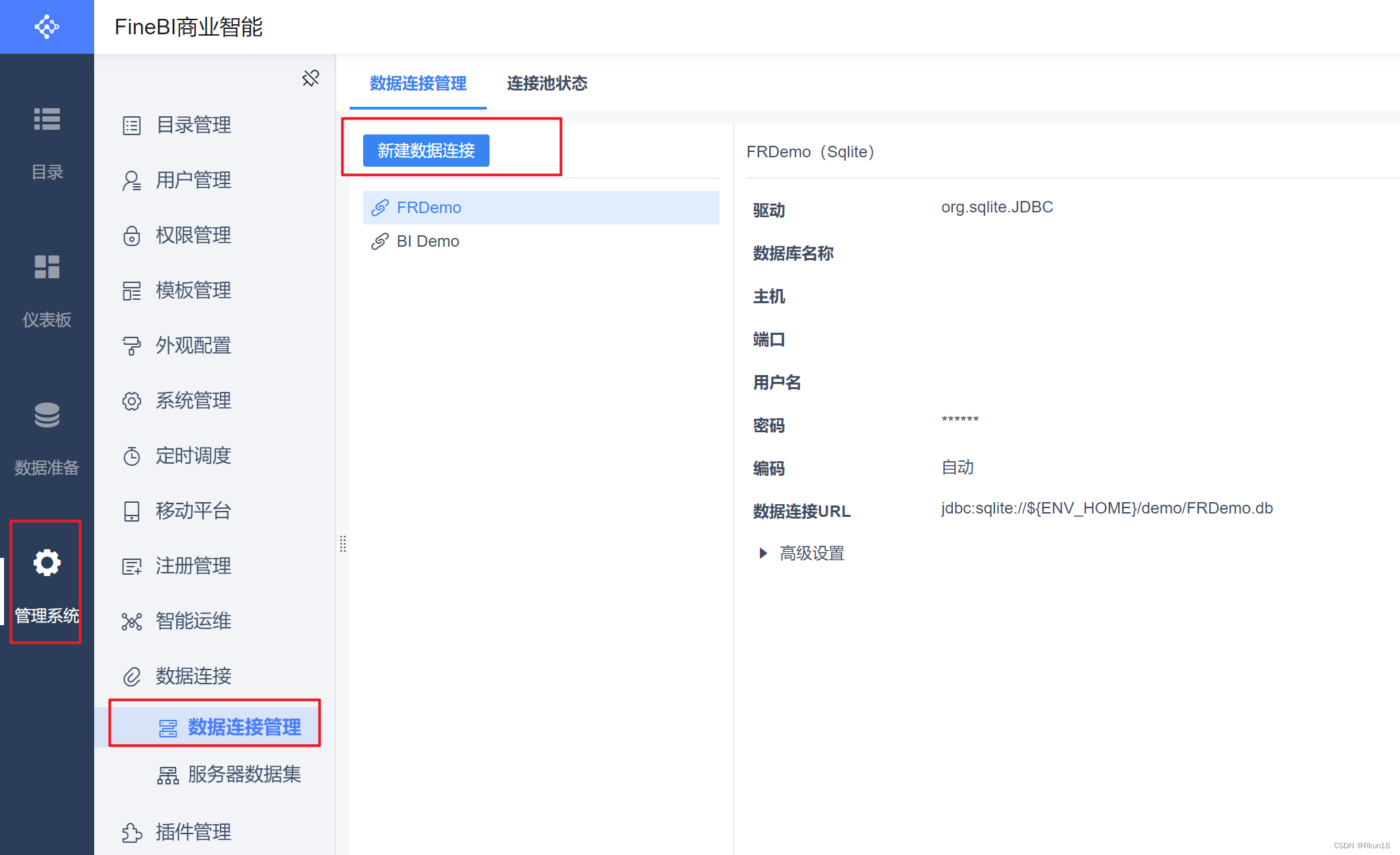The height and width of the screenshot is (855, 1400).
Task: Click the 插件管理 puzzle icon
Action: click(132, 833)
